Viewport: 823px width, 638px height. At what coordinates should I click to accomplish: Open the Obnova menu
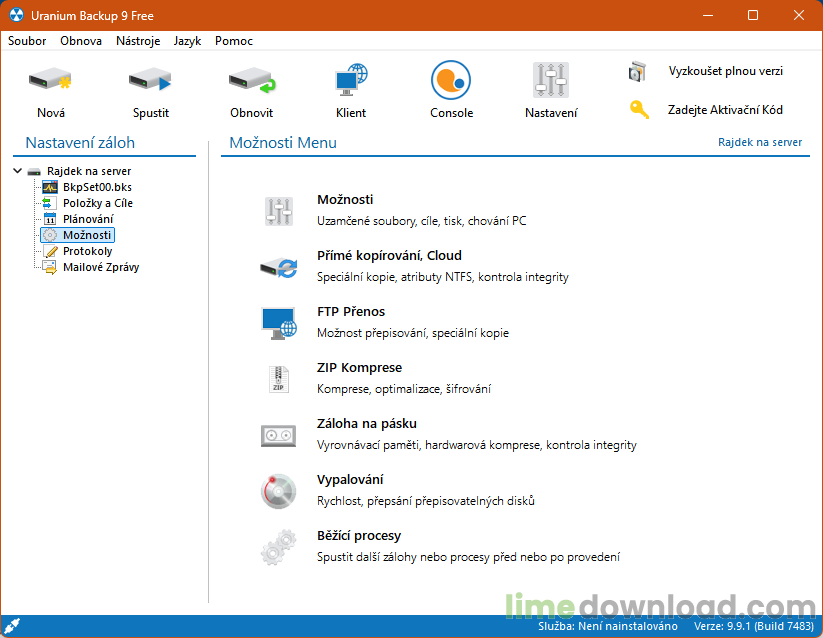81,41
